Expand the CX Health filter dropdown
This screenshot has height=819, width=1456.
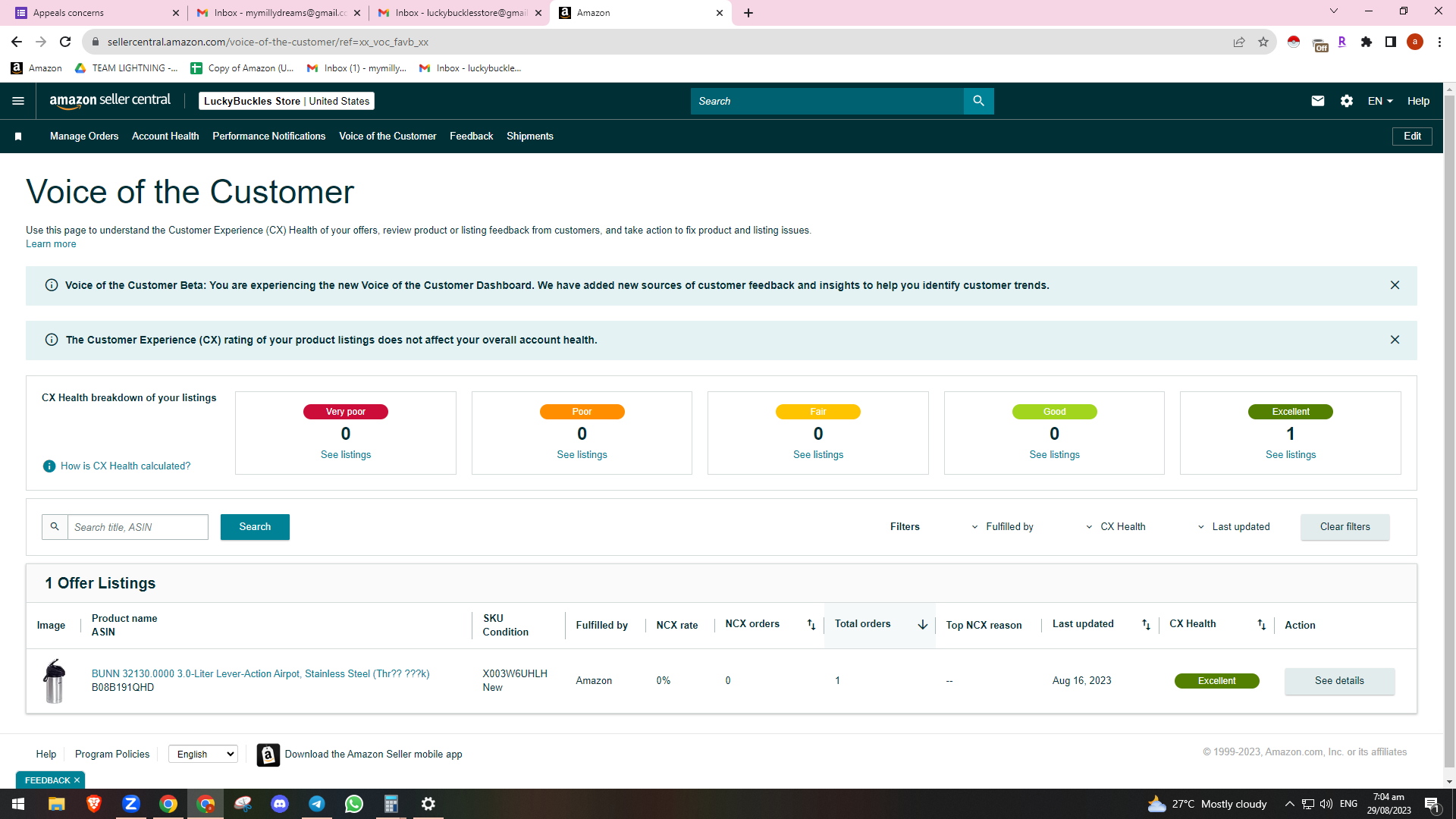[x=1116, y=527]
